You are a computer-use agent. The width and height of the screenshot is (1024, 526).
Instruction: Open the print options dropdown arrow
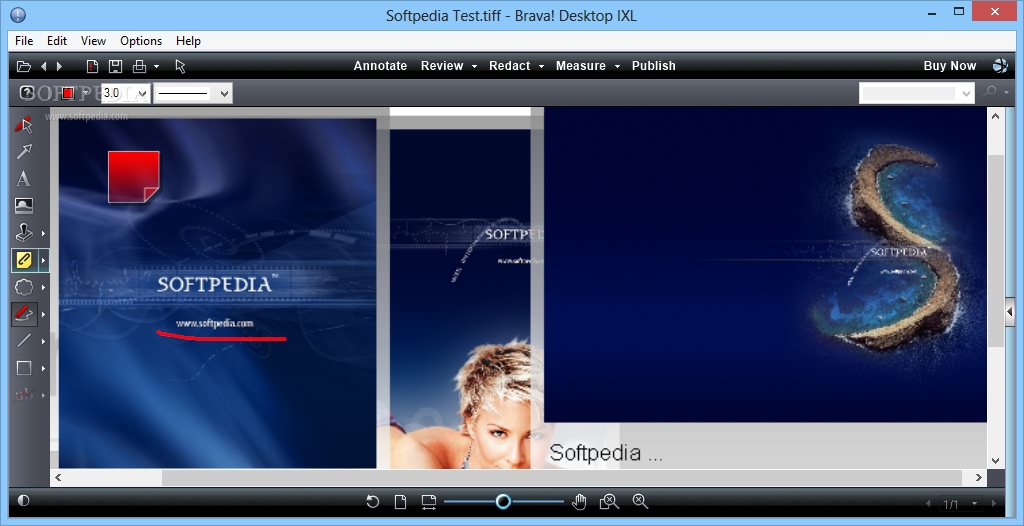(156, 66)
